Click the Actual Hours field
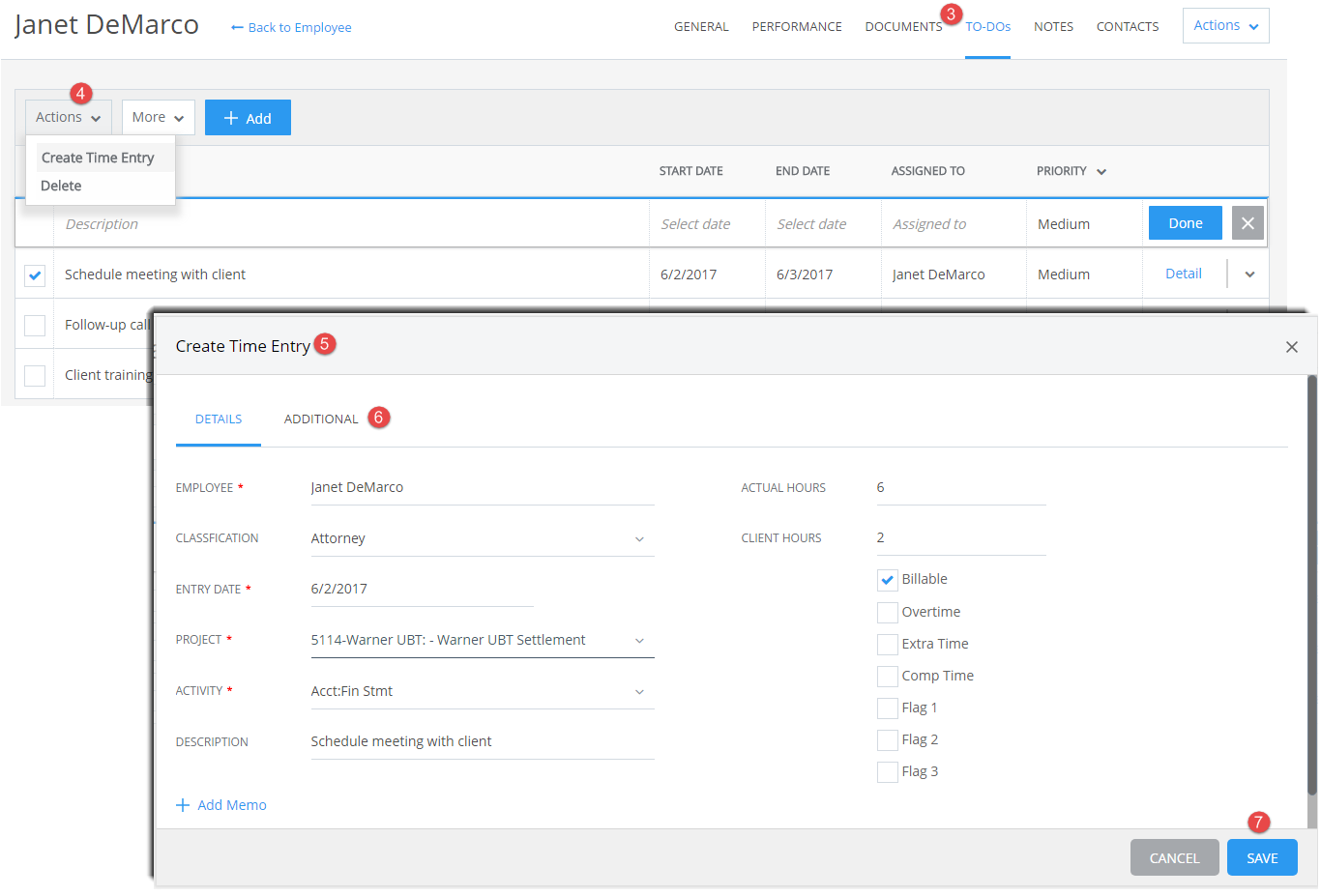The image size is (1321, 896). point(961,488)
